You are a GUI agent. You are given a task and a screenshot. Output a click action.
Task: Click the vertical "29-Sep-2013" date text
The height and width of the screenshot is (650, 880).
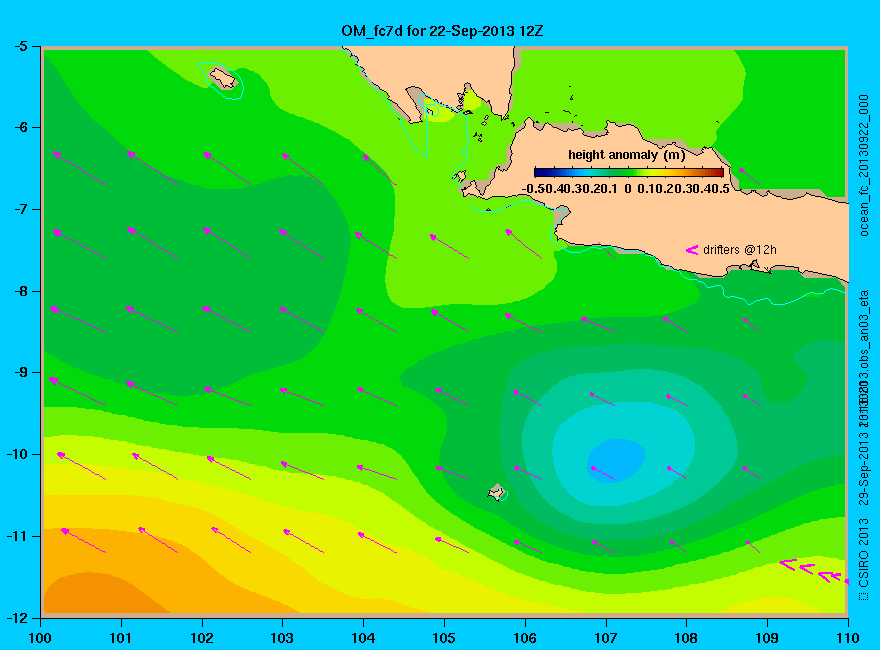[864, 467]
